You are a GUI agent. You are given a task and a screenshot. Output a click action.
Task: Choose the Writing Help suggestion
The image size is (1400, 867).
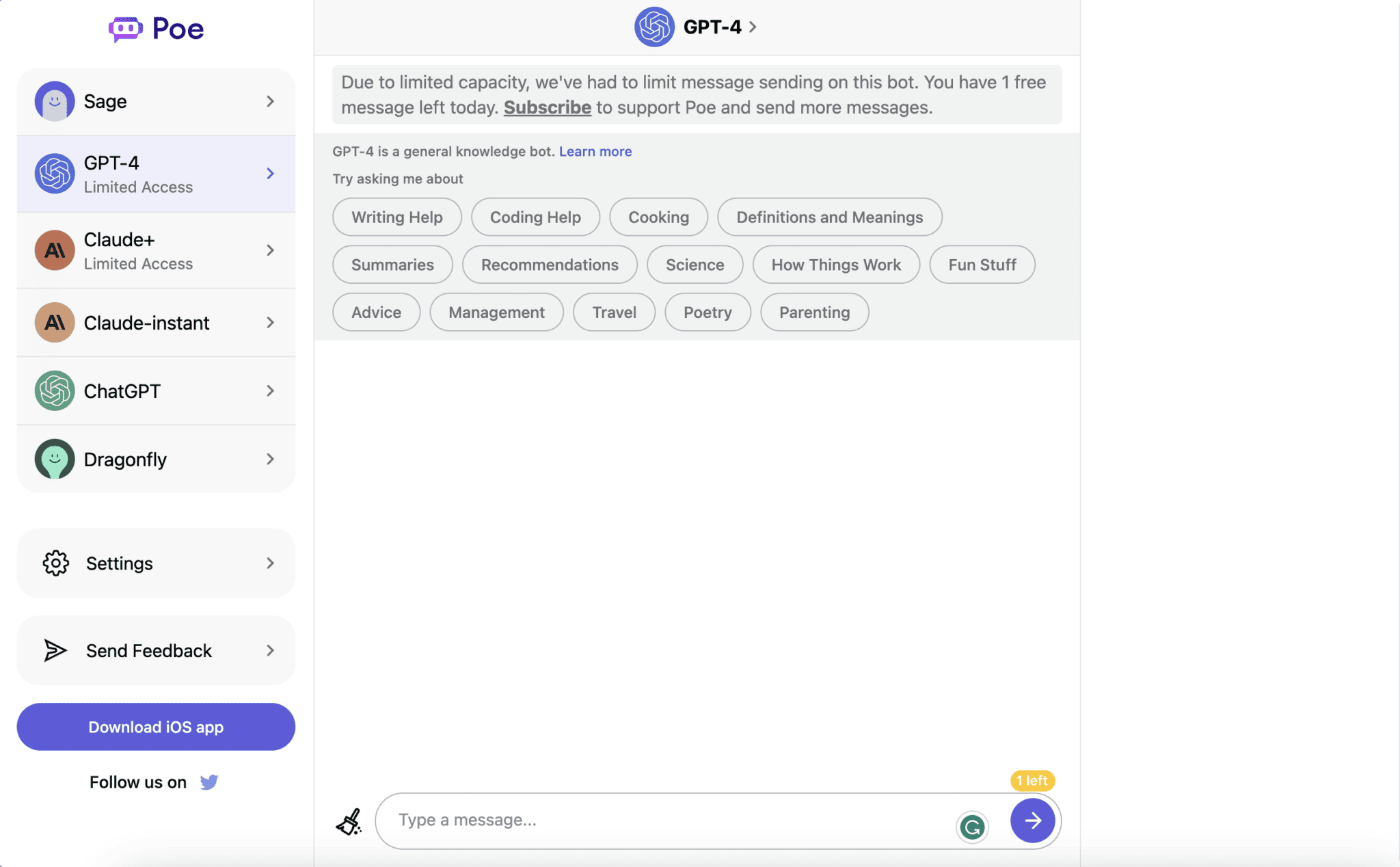[397, 217]
